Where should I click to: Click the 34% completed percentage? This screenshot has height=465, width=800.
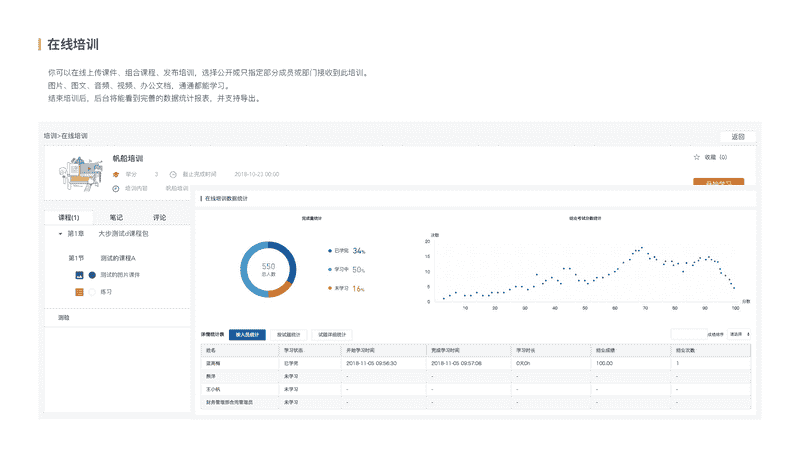coord(359,251)
